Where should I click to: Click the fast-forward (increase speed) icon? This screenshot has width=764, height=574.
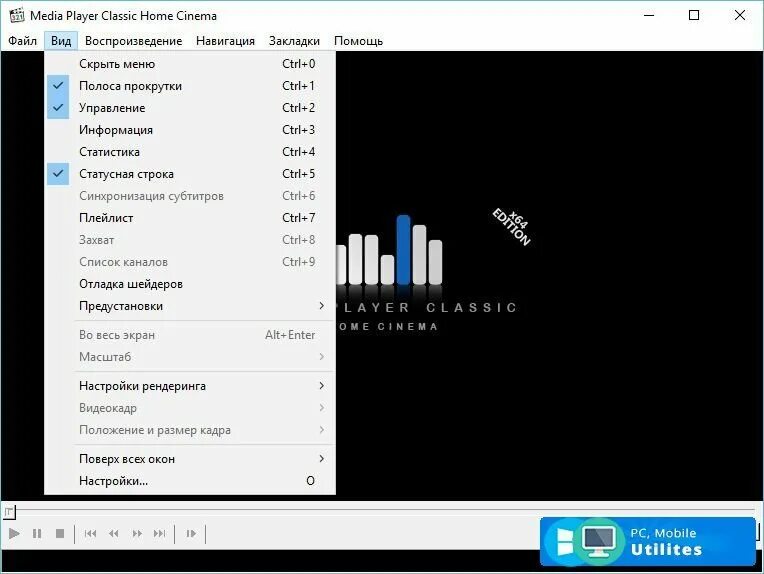pyautogui.click(x=137, y=534)
